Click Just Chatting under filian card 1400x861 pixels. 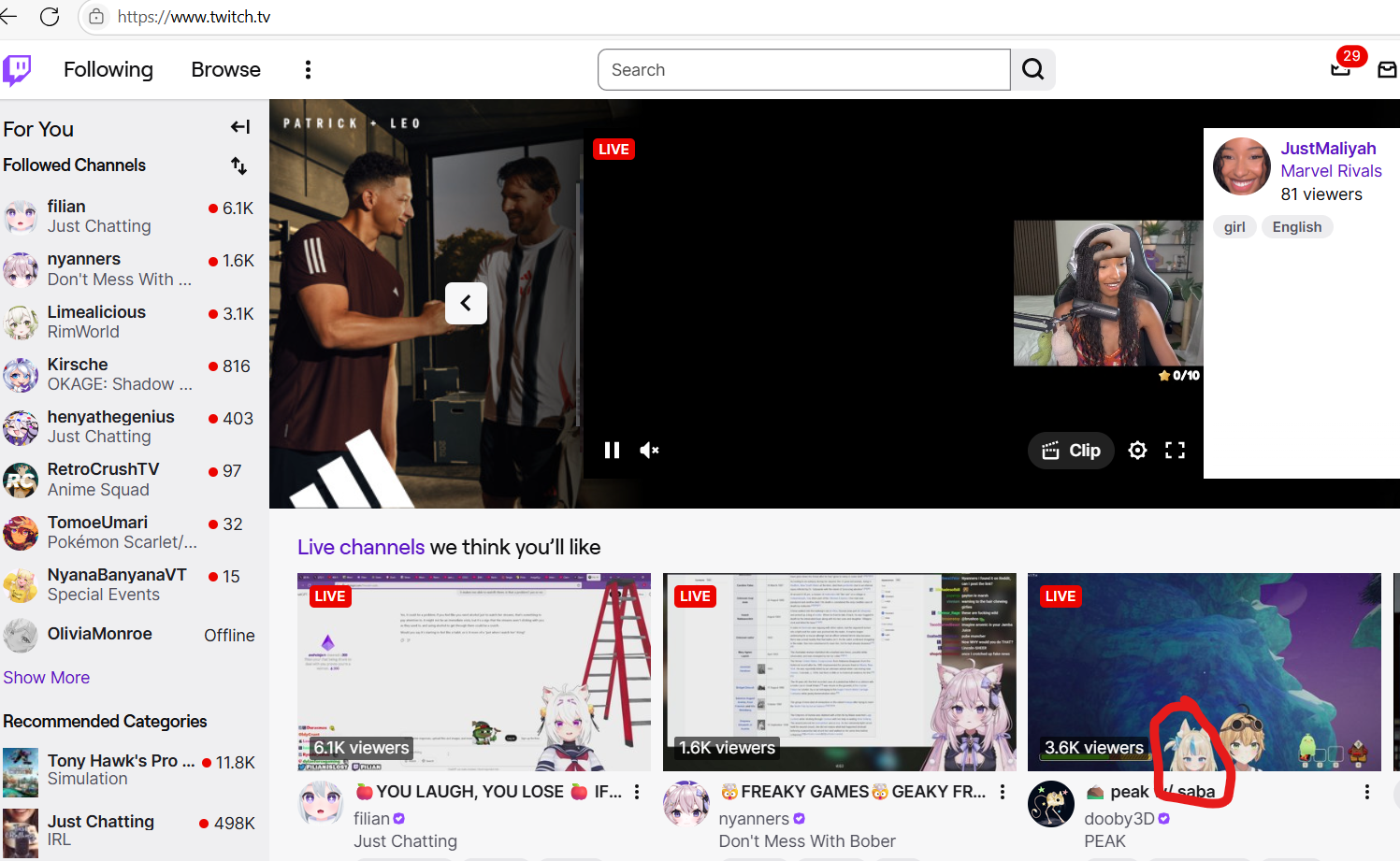(405, 841)
